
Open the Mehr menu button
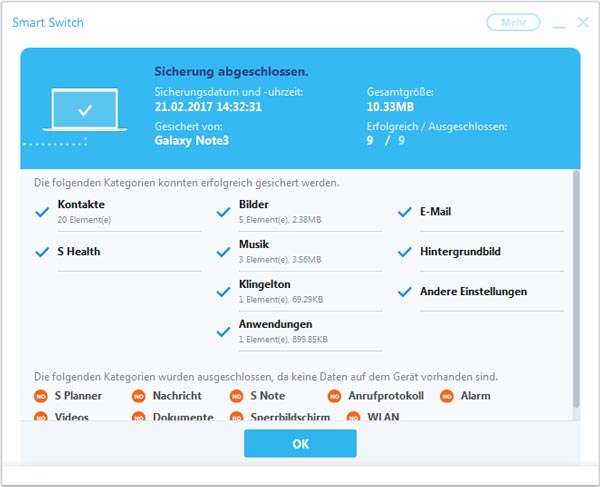(x=513, y=22)
